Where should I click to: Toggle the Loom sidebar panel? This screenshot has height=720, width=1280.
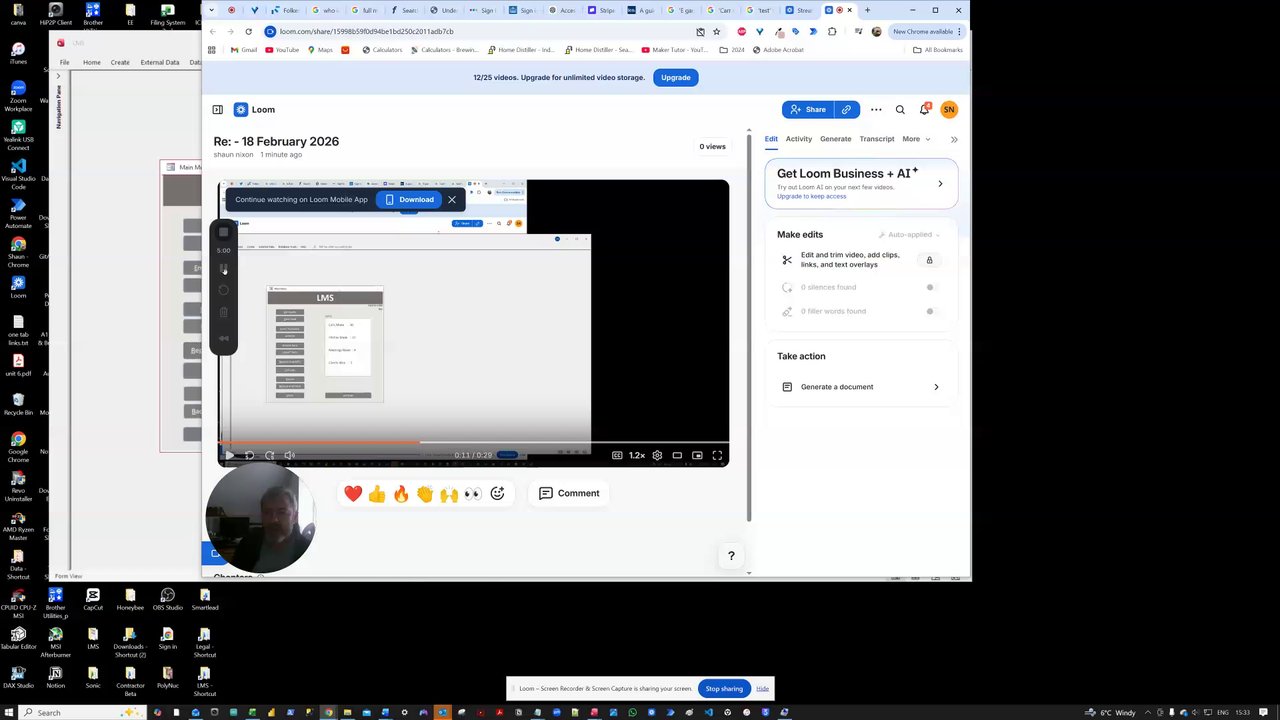pos(217,110)
